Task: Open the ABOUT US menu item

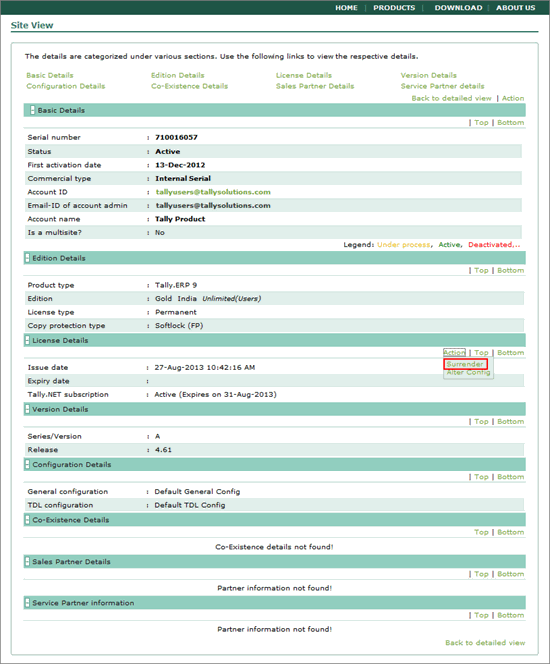Action: (x=515, y=8)
